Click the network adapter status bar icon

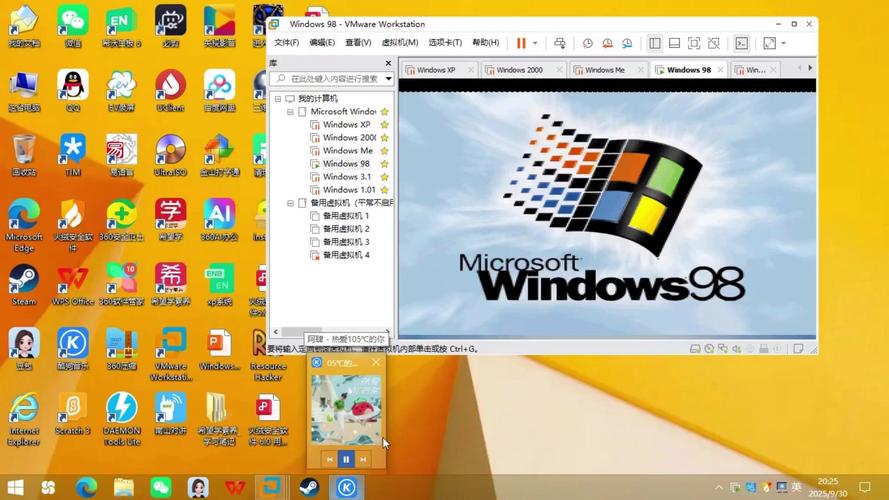point(723,349)
